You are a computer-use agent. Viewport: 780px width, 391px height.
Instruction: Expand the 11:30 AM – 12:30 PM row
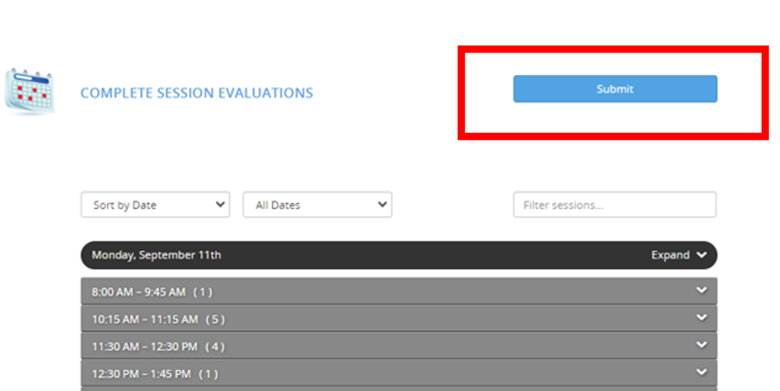(399, 346)
